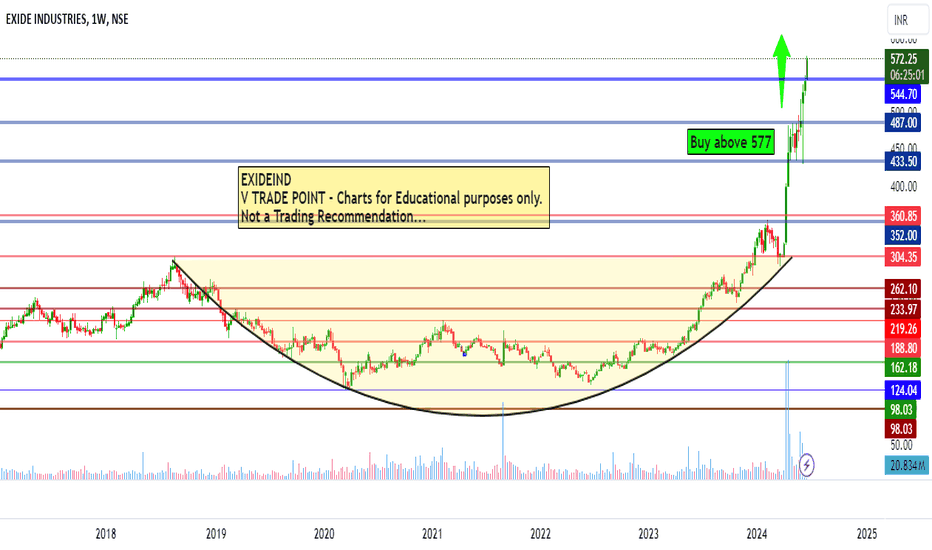Select the 304.35 red price label

(903, 257)
